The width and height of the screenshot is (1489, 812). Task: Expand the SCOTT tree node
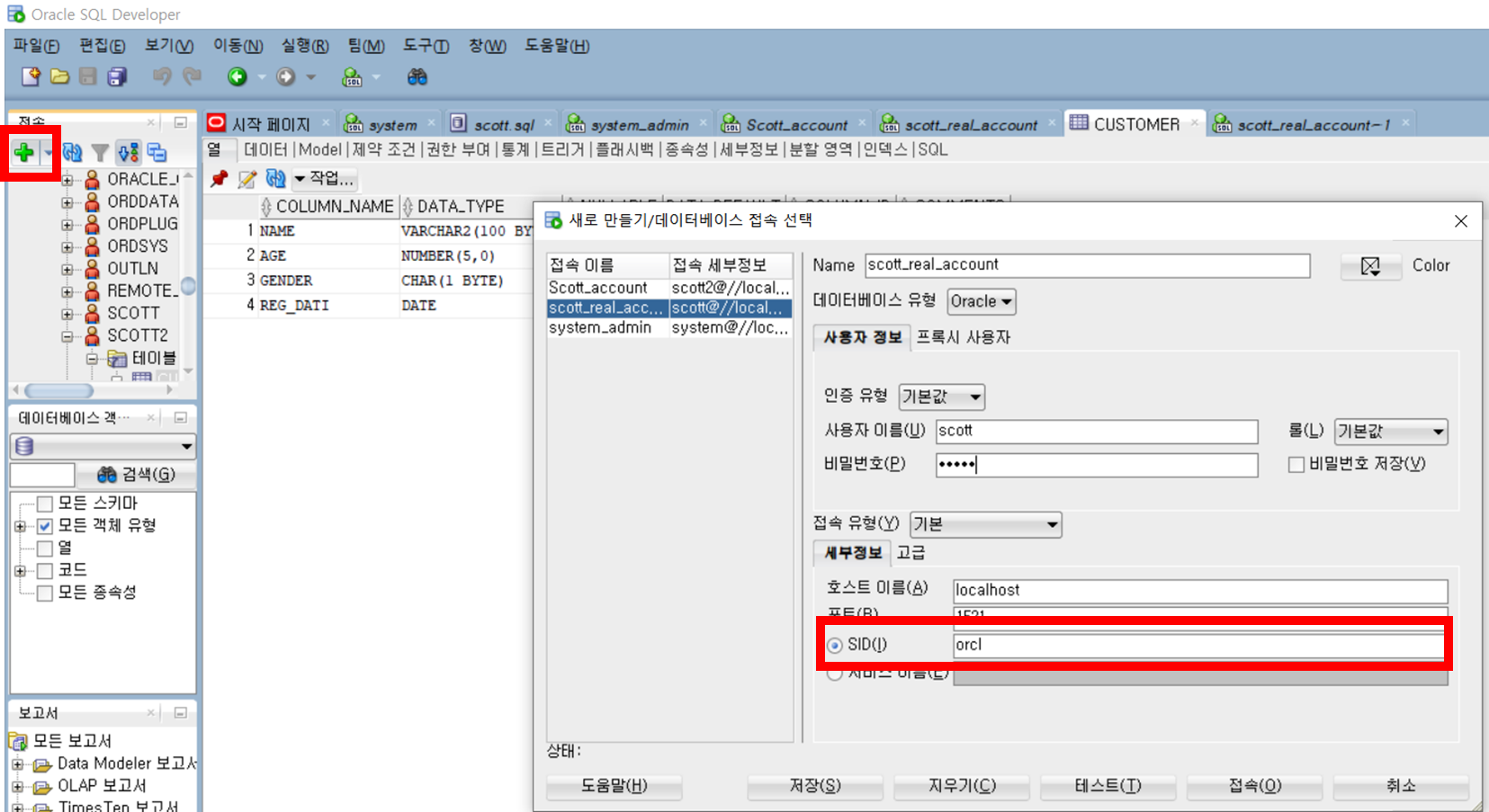67,314
